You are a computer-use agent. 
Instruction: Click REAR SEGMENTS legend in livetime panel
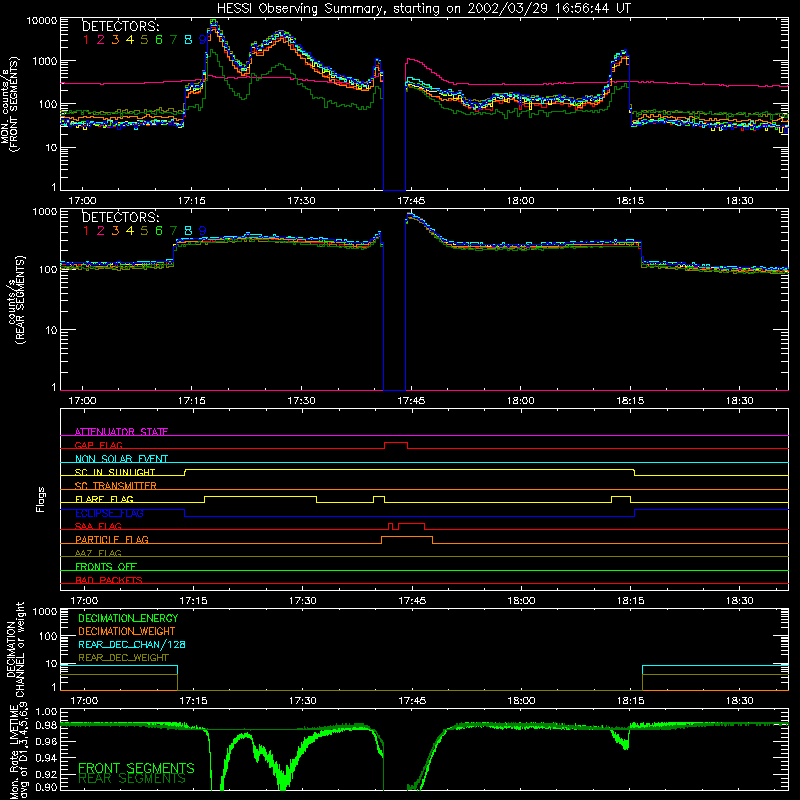pyautogui.click(x=132, y=779)
